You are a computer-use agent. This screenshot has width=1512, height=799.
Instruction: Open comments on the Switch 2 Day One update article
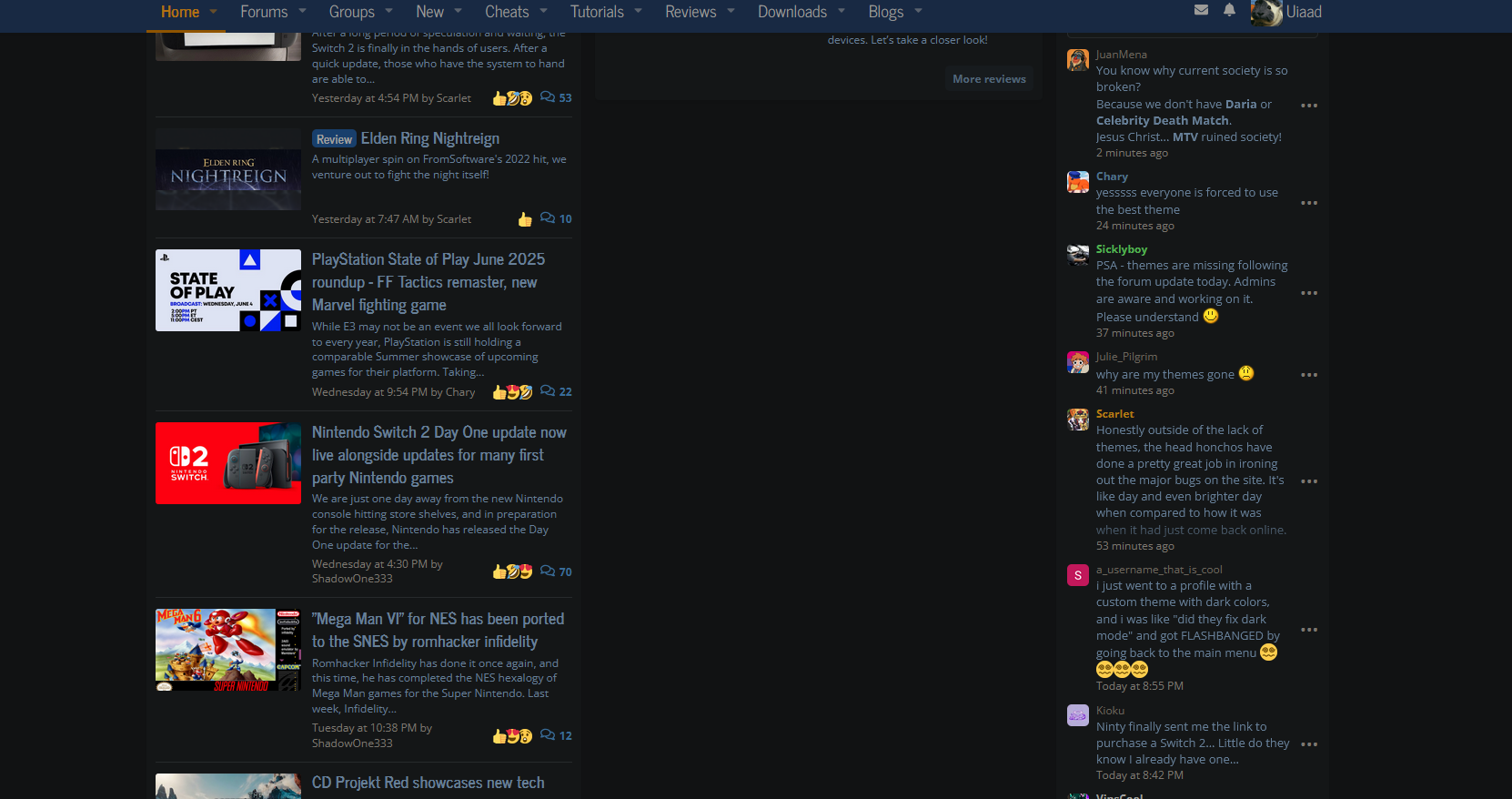[x=556, y=571]
